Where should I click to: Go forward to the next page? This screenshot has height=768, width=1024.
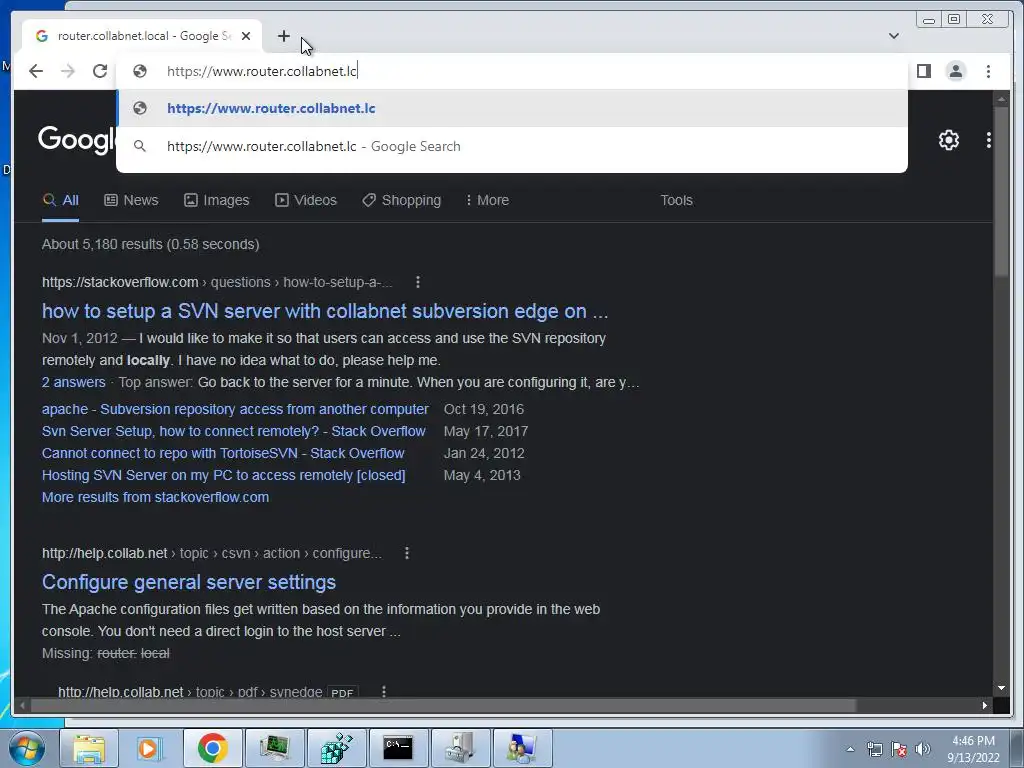tap(68, 71)
